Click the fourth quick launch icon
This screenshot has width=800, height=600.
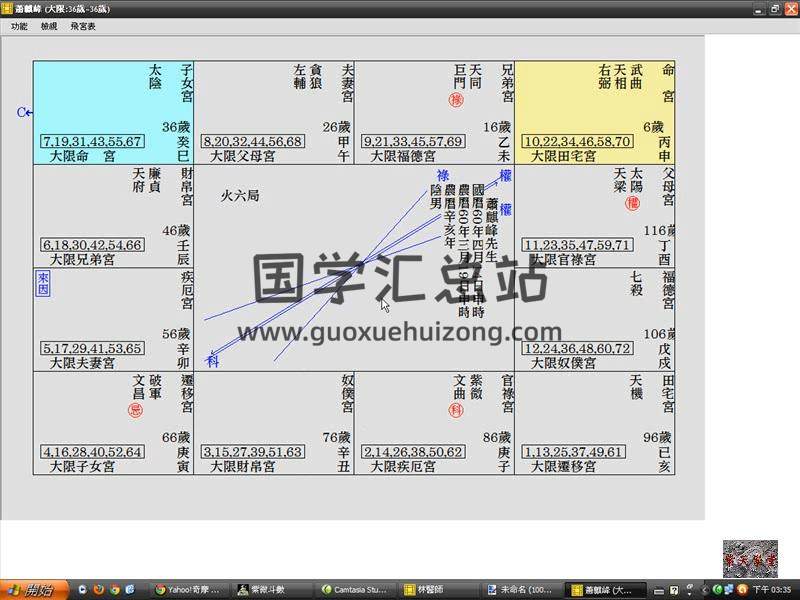pyautogui.click(x=130, y=590)
